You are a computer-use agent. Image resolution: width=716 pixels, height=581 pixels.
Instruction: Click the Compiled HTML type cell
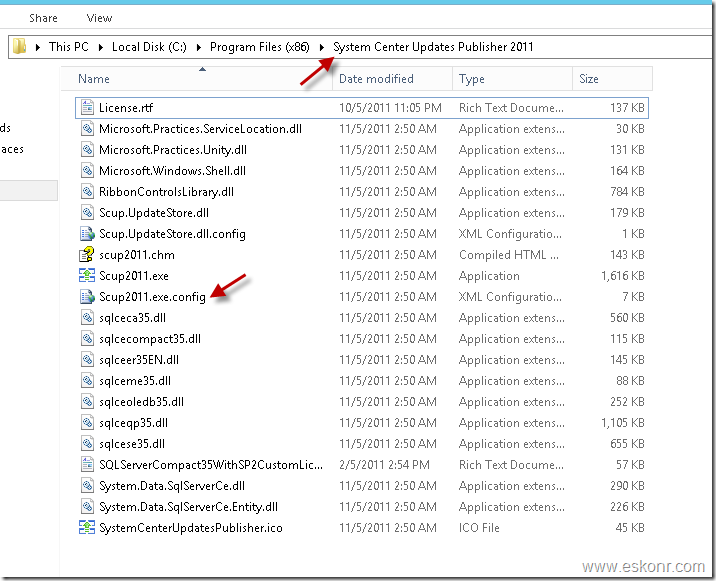(509, 255)
